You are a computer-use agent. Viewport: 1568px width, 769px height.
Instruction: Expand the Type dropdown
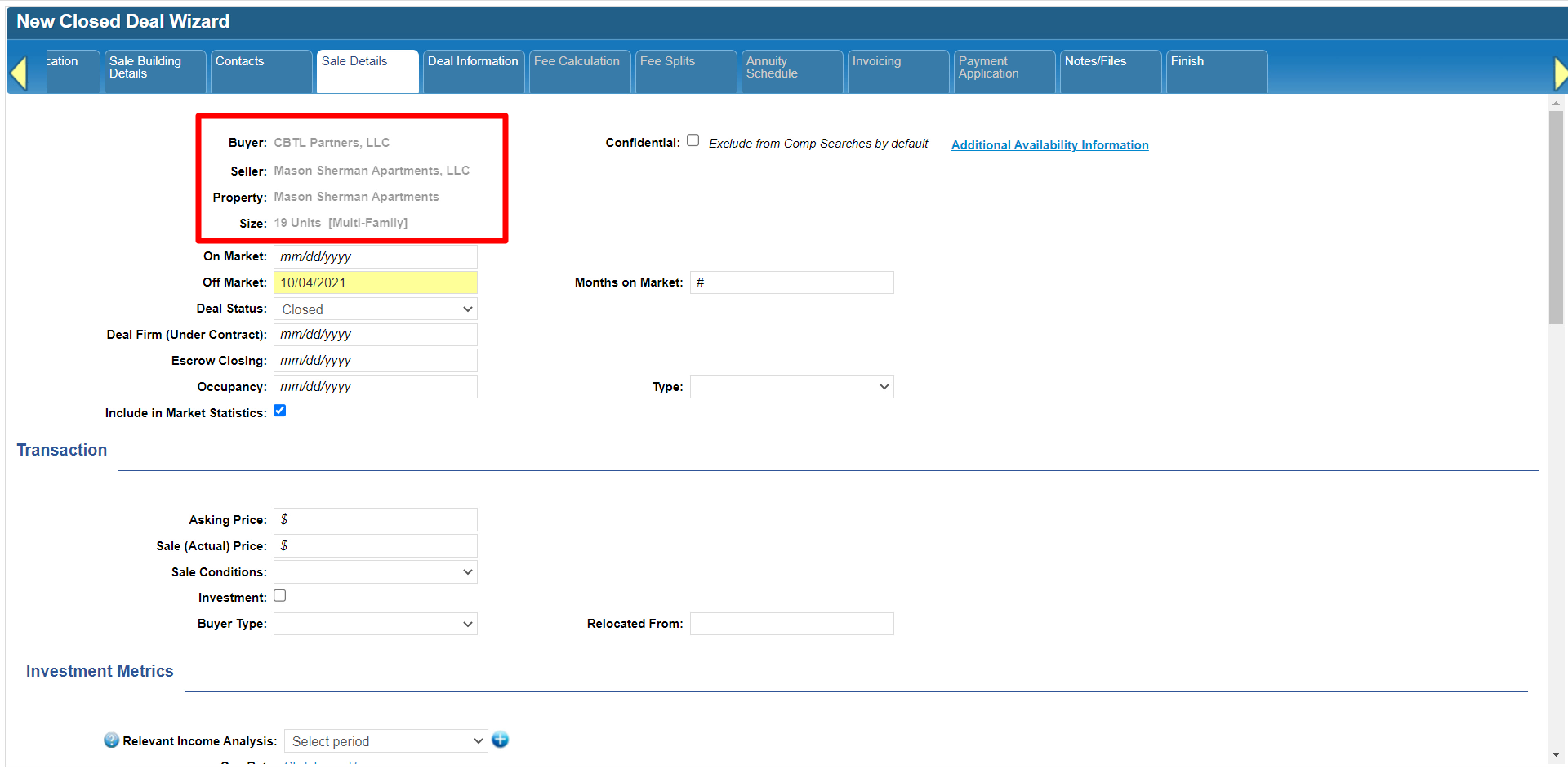coord(791,387)
